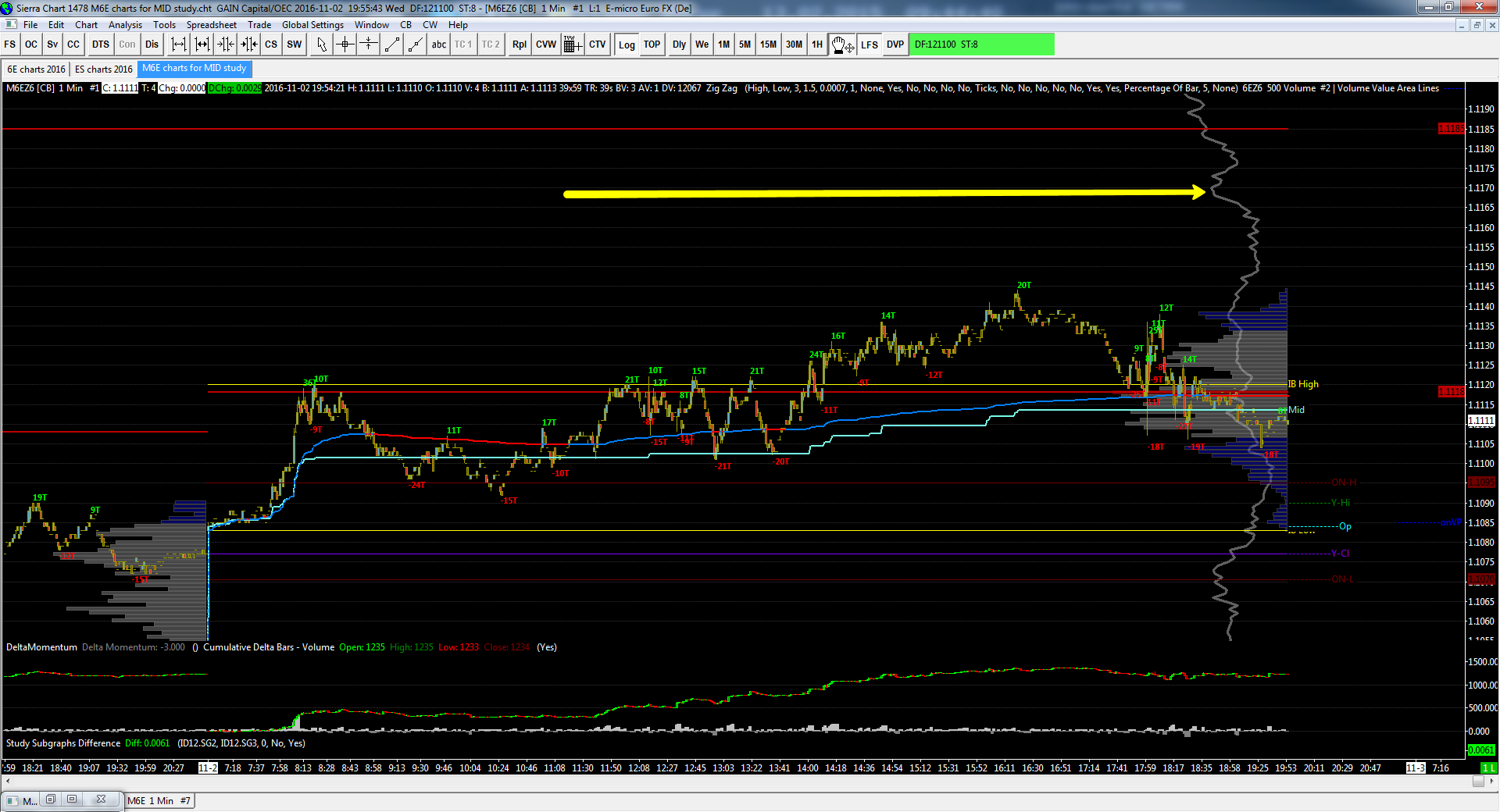This screenshot has width=1500, height=812.
Task: Click the horizontal scrollbar thumb at right
Action: (x=1478, y=782)
